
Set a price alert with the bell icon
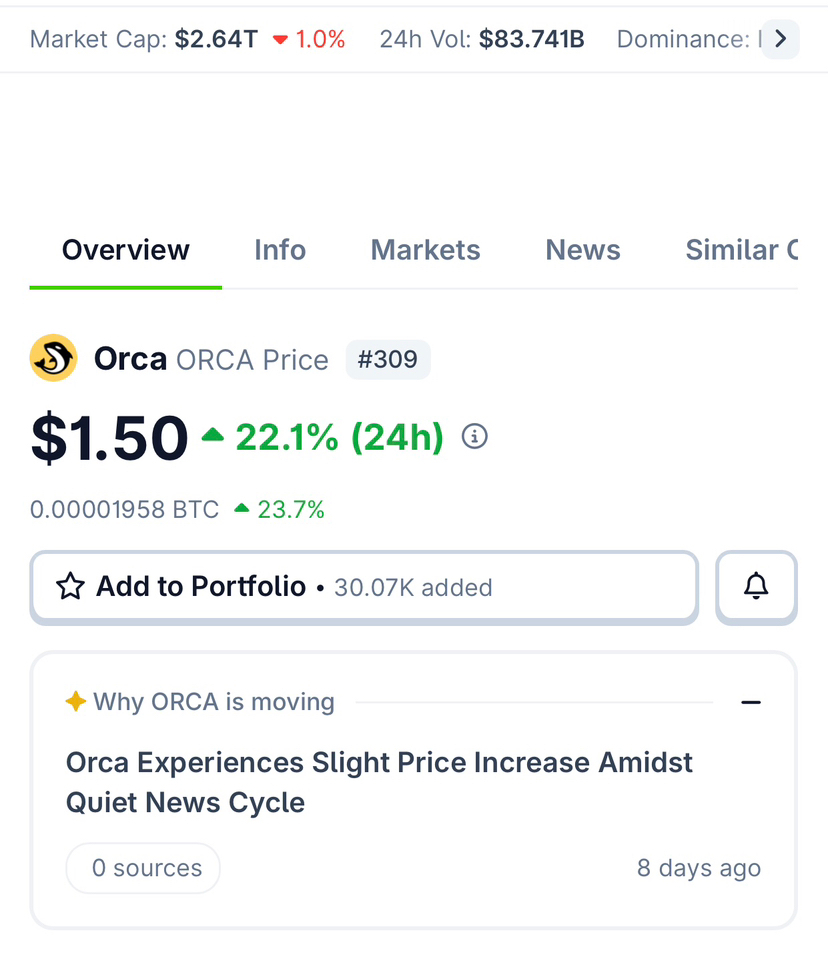click(x=756, y=586)
